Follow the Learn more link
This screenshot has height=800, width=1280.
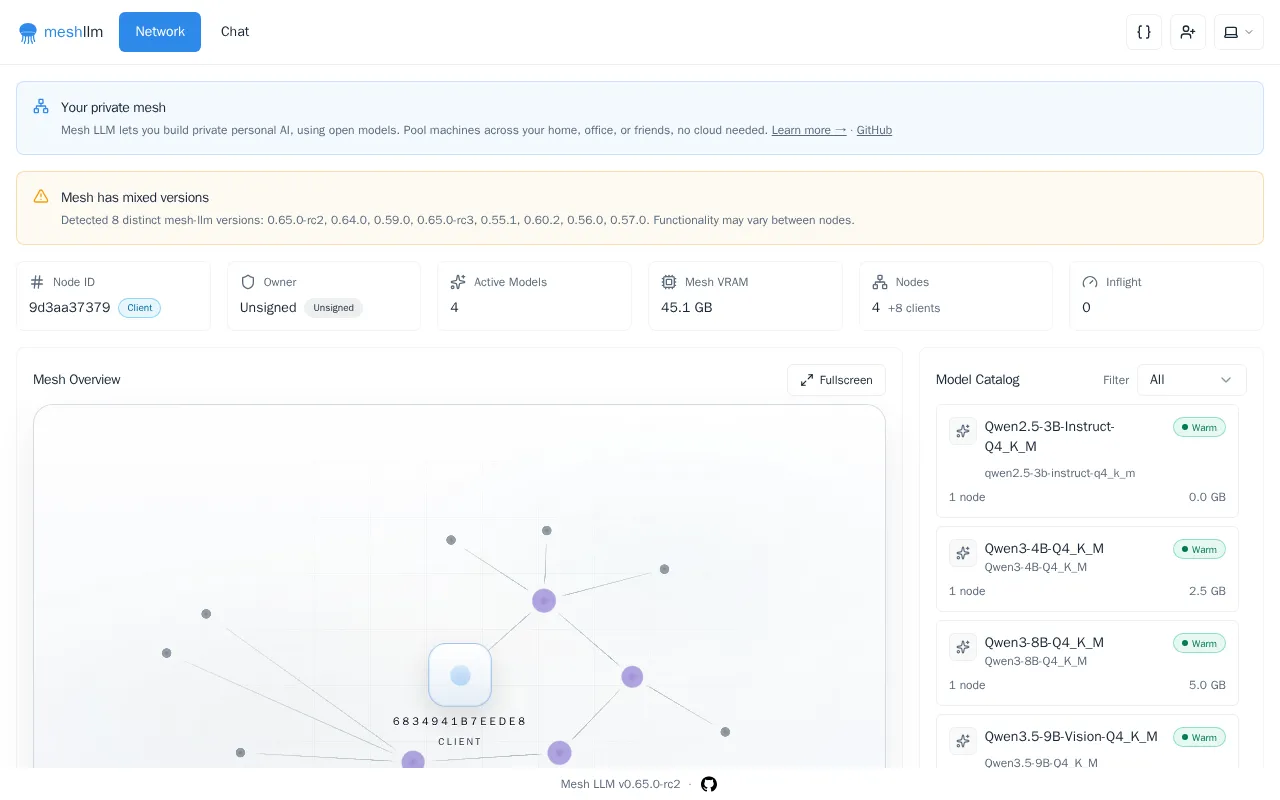pyautogui.click(x=809, y=130)
